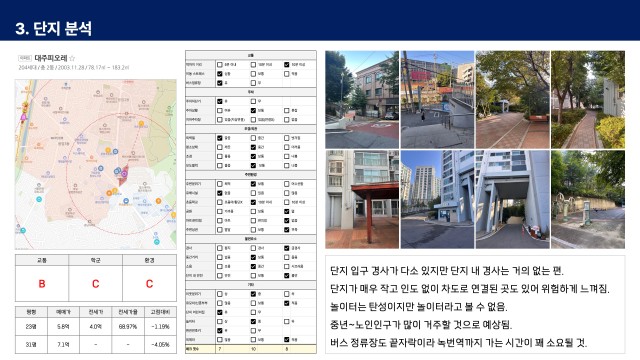Click the orange marker where the dashed line ends
Viewport: 640px width, 360px height.
[141, 124]
